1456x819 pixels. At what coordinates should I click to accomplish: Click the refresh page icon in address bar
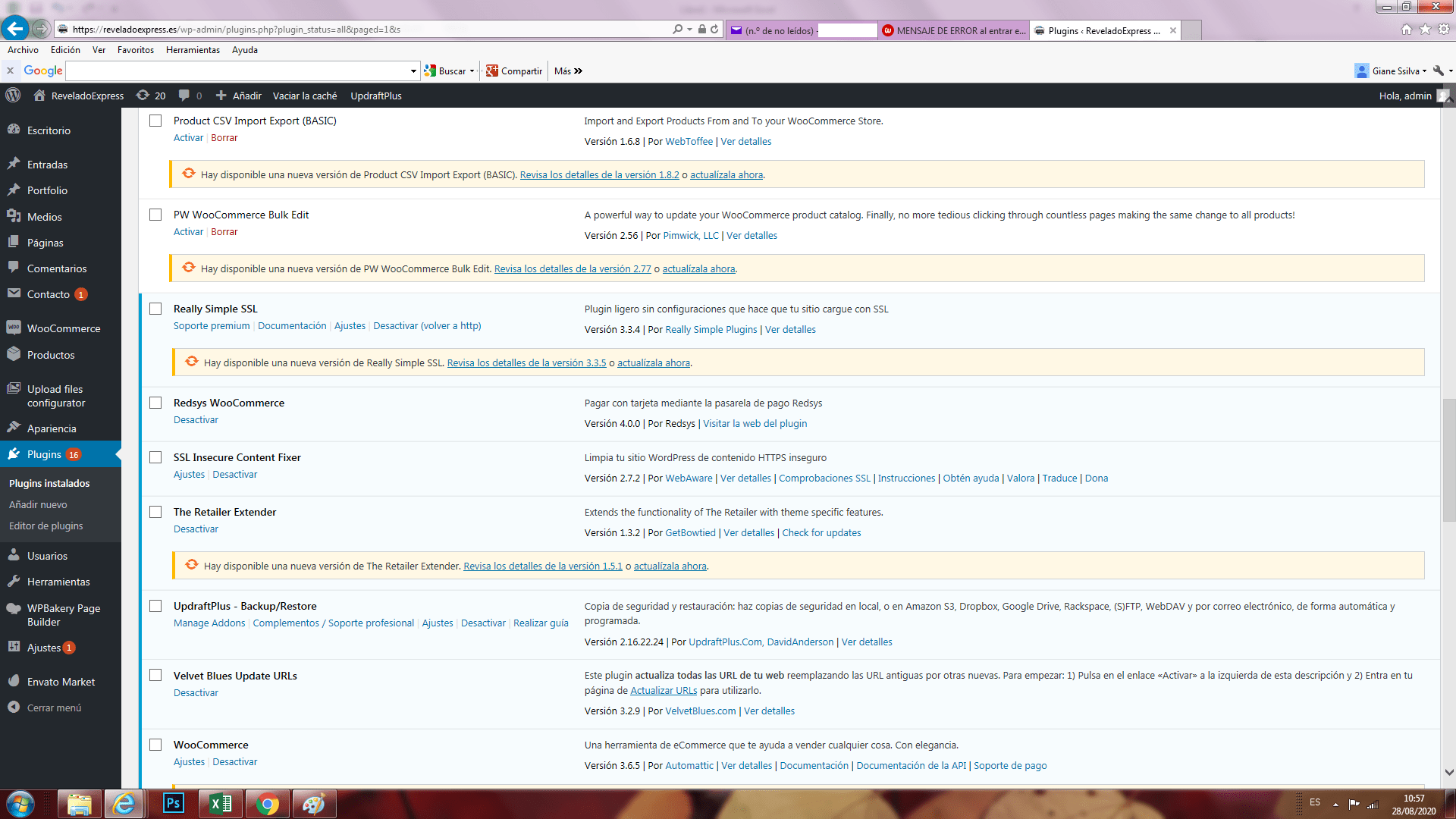click(714, 30)
